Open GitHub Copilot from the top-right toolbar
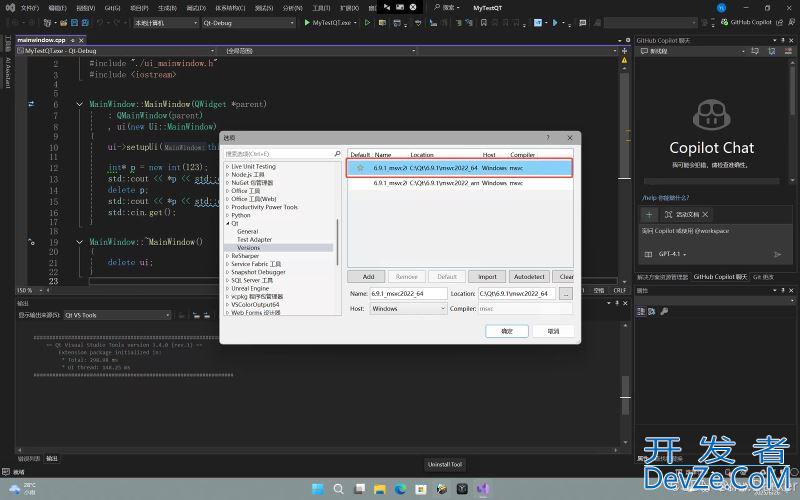 (x=746, y=22)
